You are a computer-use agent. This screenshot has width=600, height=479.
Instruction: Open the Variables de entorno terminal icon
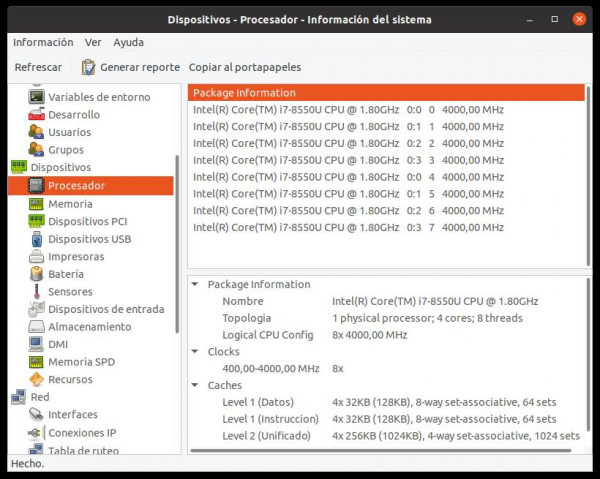[36, 97]
